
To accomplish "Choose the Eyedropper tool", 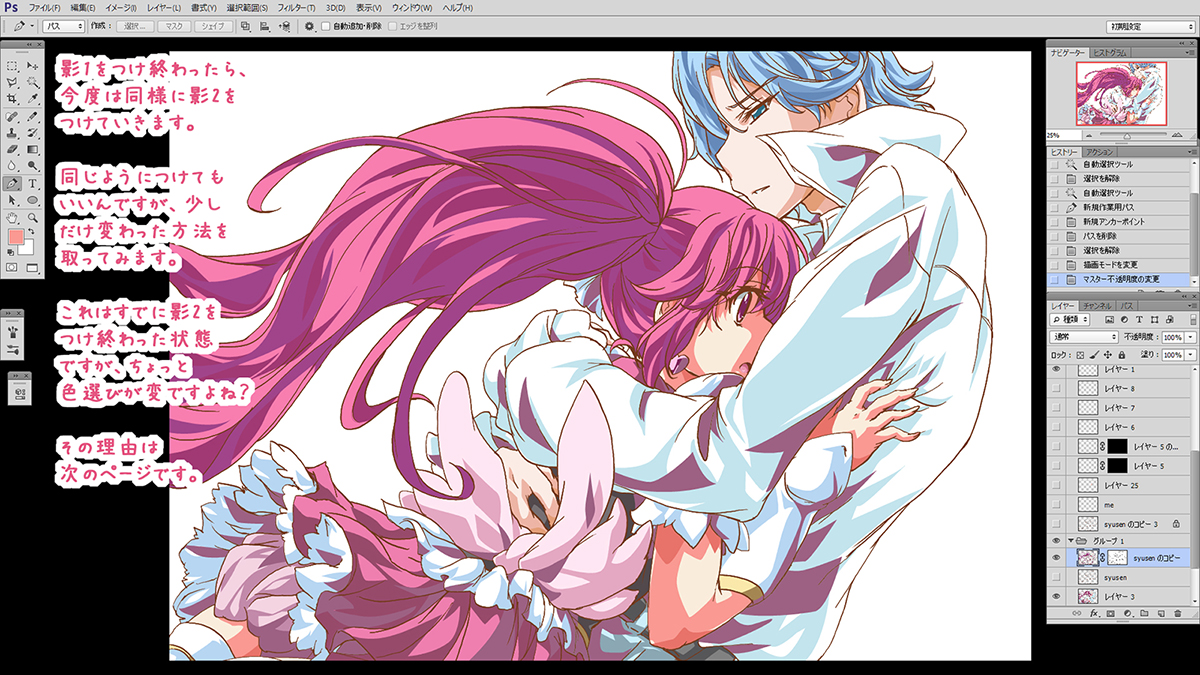I will pos(33,100).
